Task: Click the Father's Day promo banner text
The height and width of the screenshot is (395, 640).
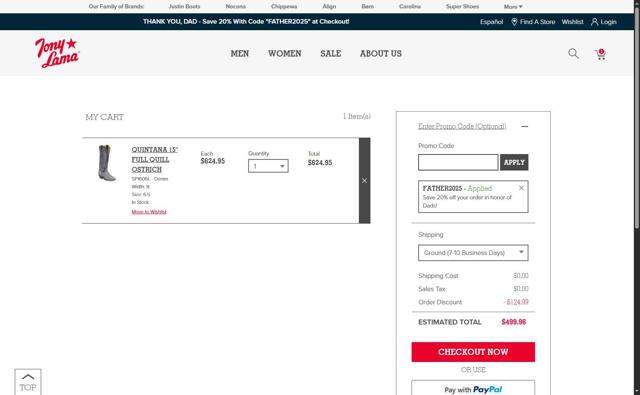Action: [246, 22]
